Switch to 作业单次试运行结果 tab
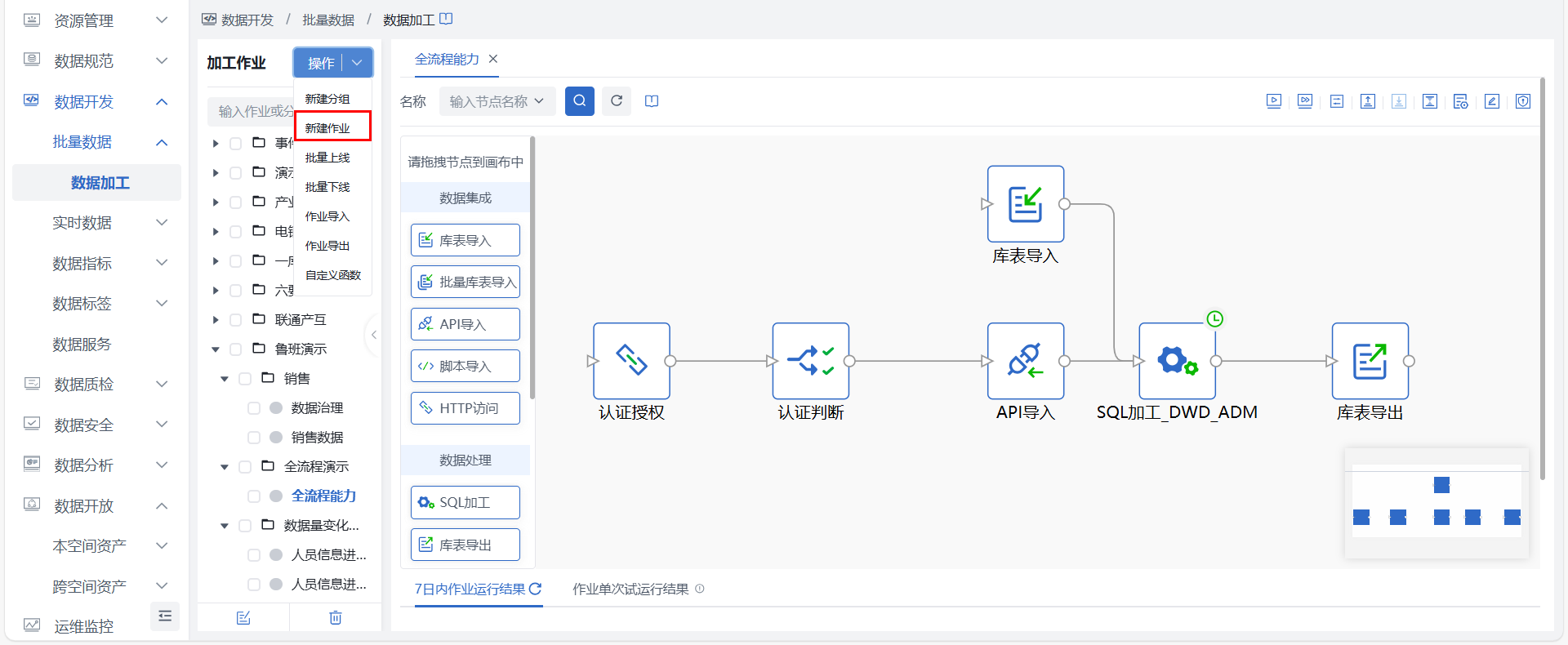 pyautogui.click(x=630, y=589)
